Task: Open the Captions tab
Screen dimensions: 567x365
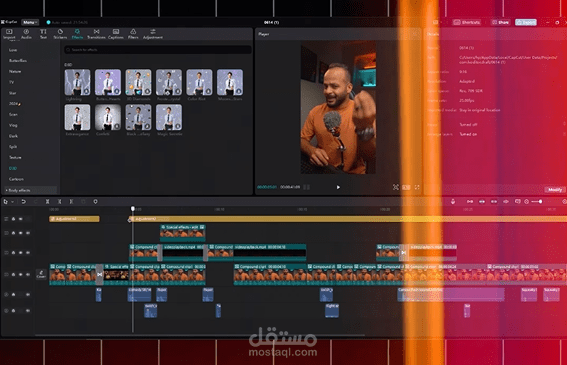Action: tap(116, 34)
